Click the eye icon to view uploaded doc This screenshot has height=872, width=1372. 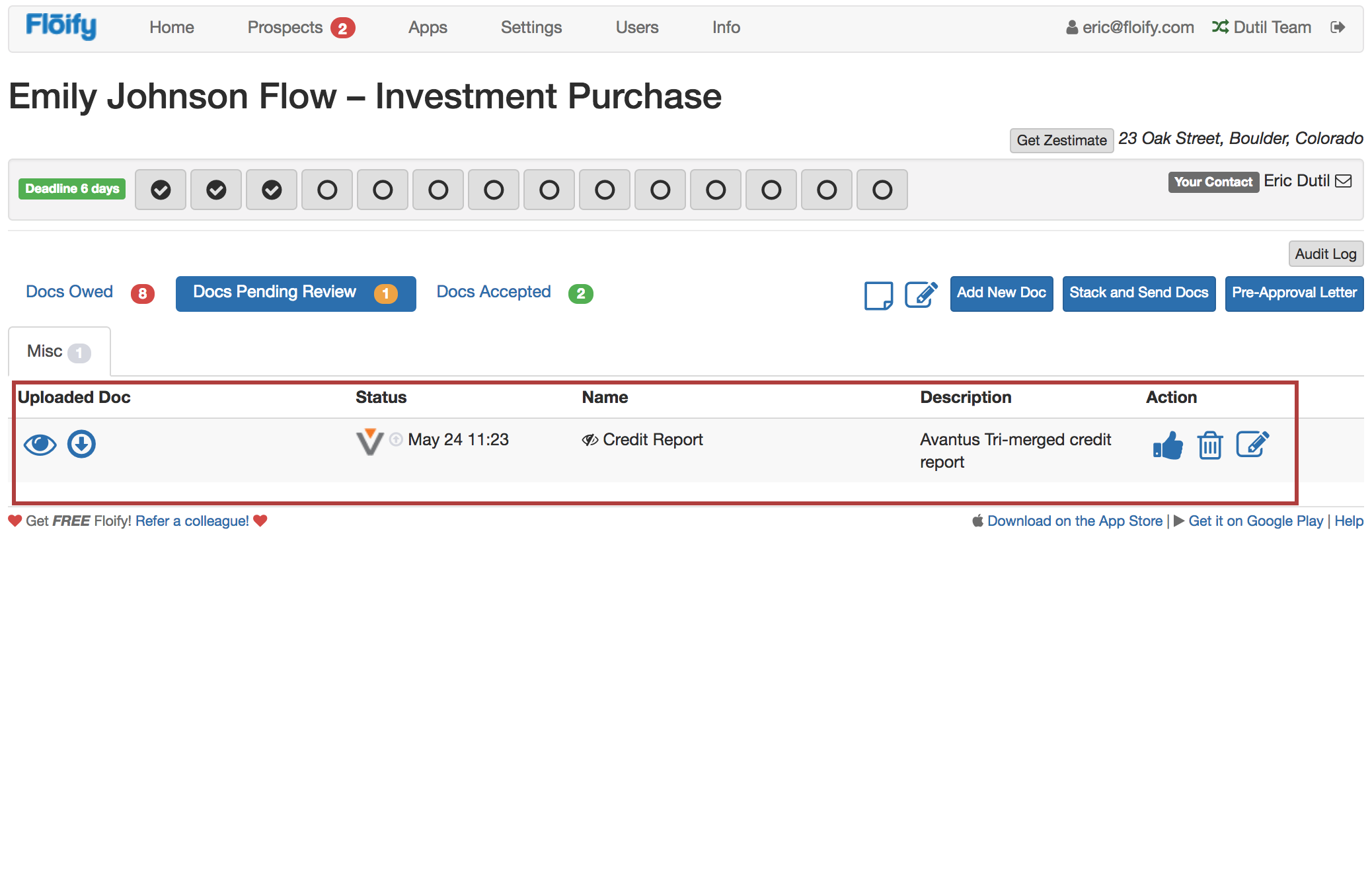[40, 445]
